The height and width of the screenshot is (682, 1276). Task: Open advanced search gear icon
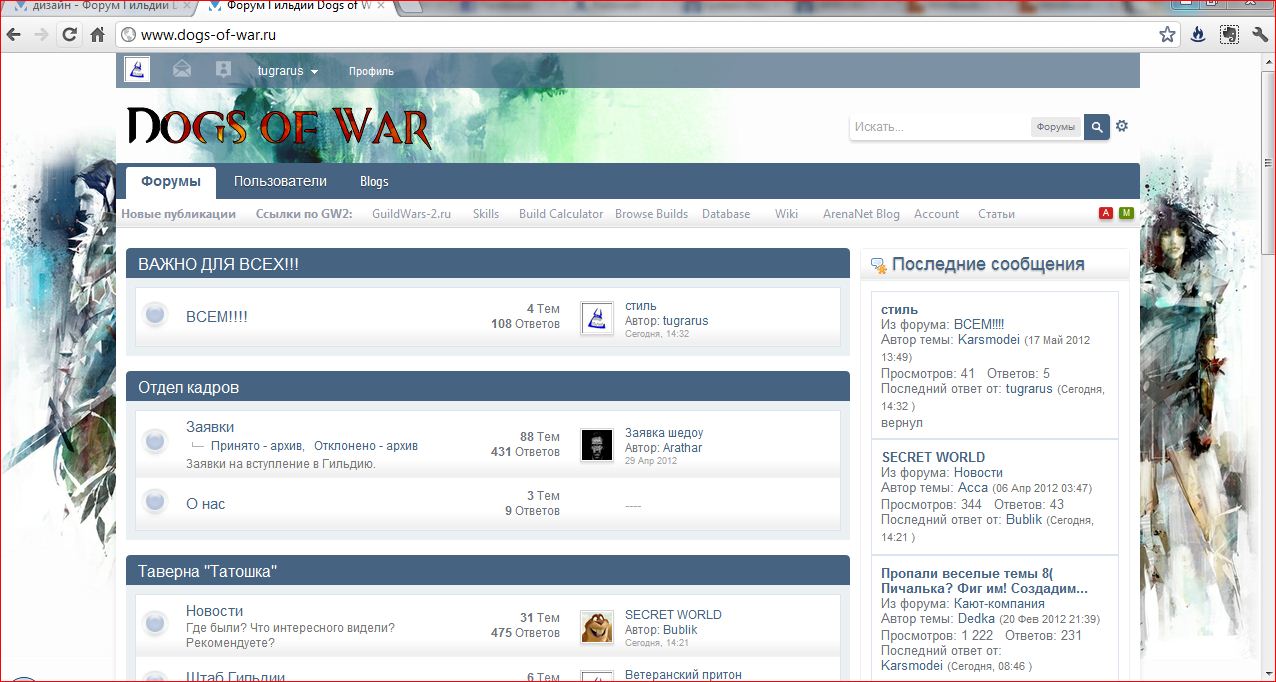coord(1122,126)
